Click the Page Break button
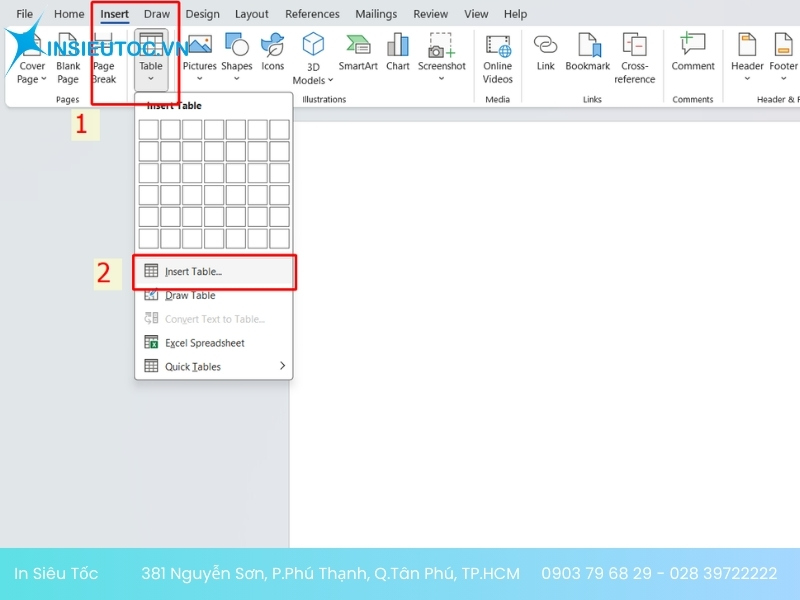The width and height of the screenshot is (800, 600). [x=104, y=60]
